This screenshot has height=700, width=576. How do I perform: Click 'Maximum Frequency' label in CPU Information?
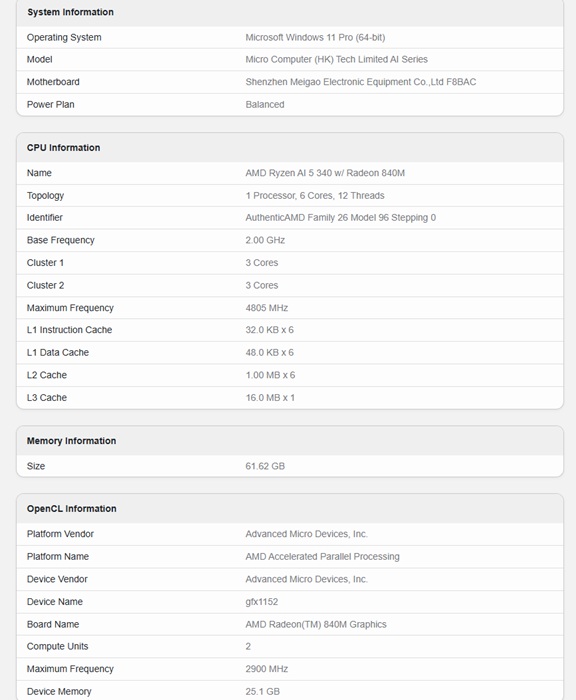(70, 308)
